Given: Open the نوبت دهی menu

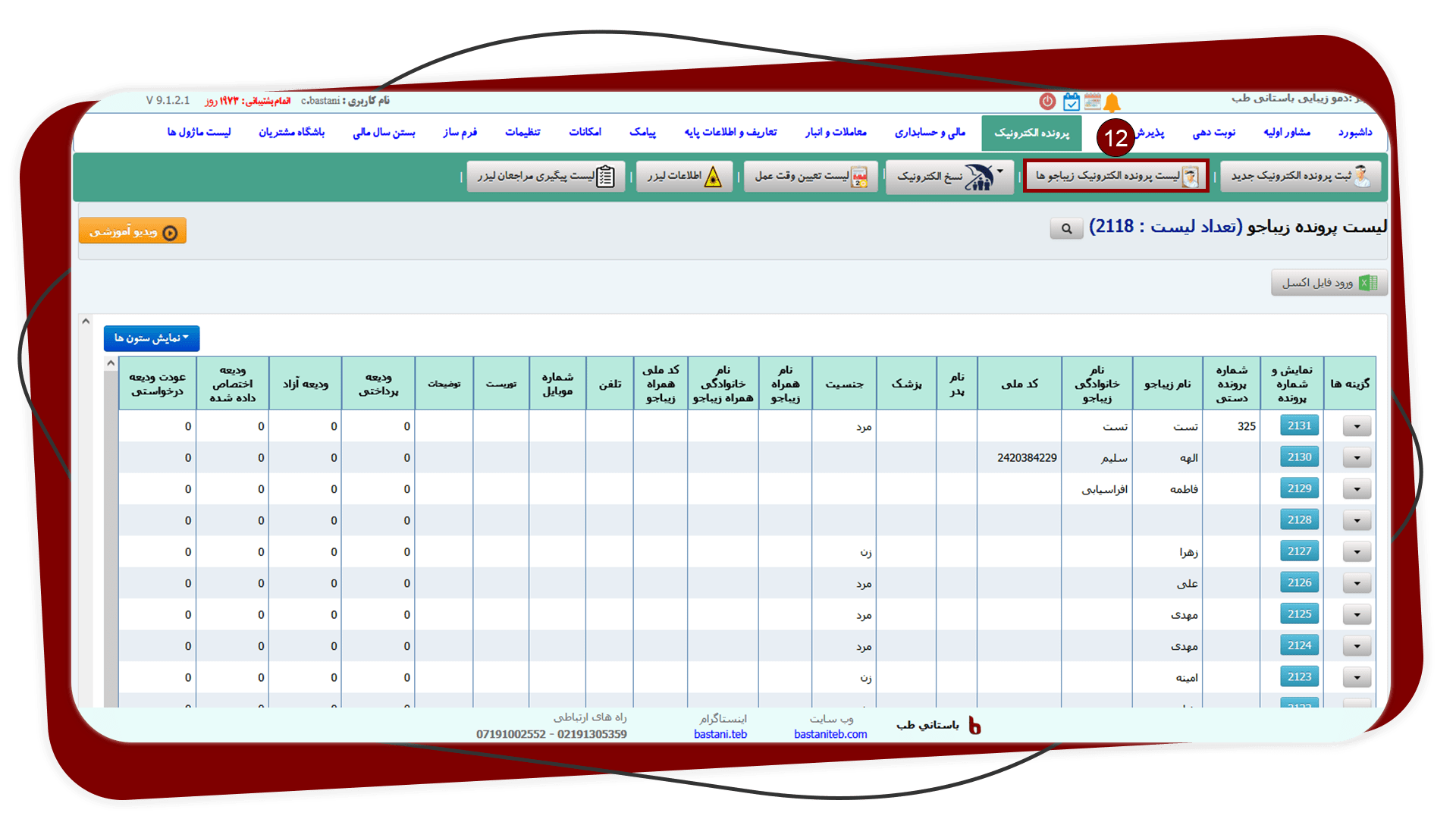Looking at the screenshot, I should (x=1214, y=133).
